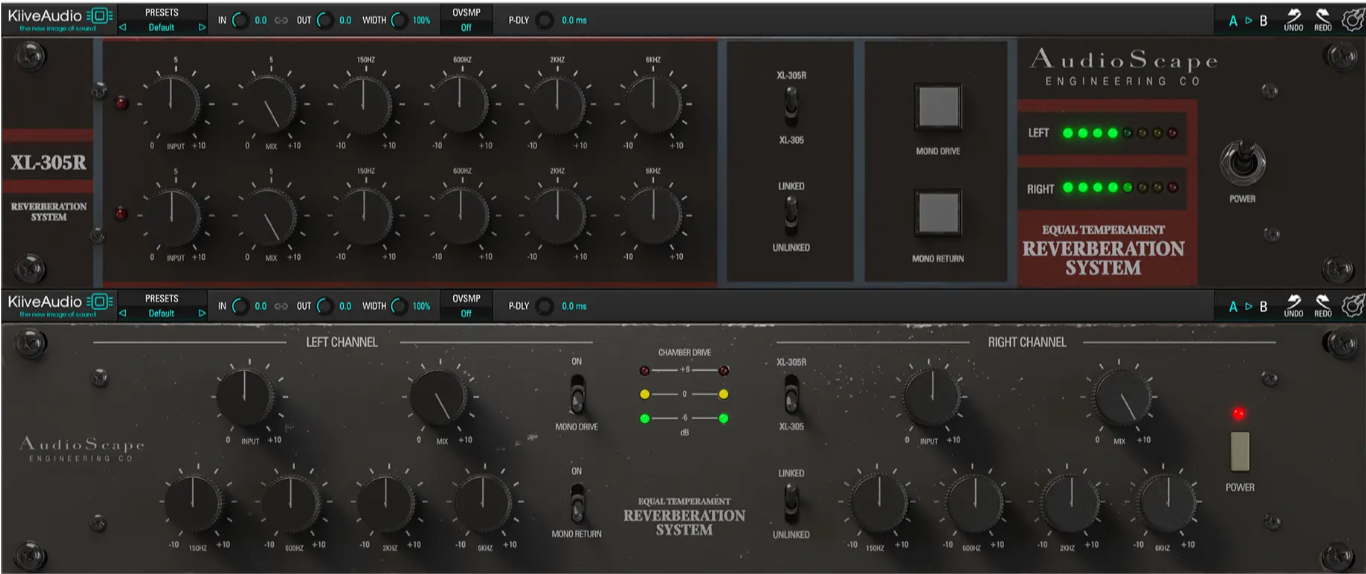
Task: Click P-DLY knob in red unit's toolbar
Action: click(x=545, y=20)
